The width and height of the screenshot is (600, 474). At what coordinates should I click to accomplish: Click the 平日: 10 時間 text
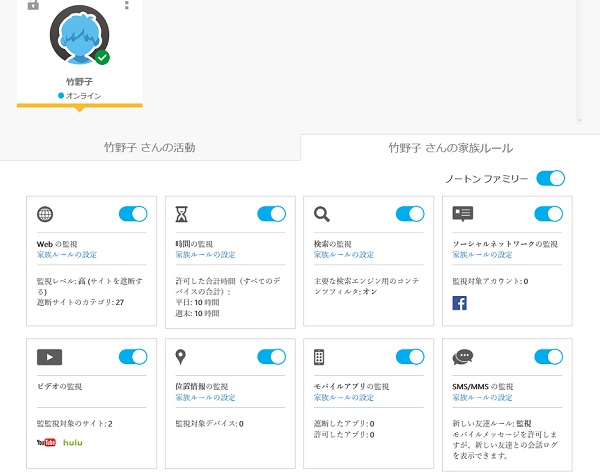[197, 303]
